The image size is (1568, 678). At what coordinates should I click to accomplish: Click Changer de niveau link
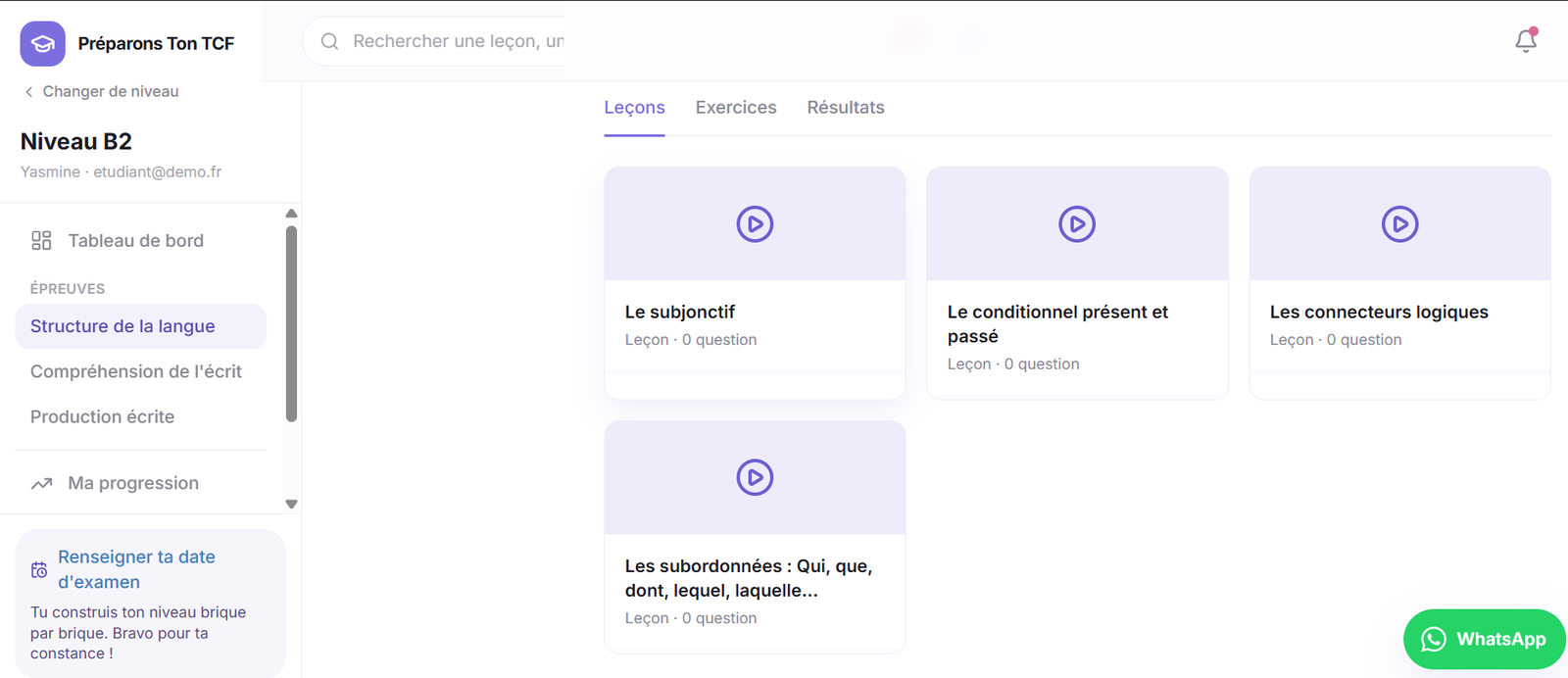[x=111, y=92]
